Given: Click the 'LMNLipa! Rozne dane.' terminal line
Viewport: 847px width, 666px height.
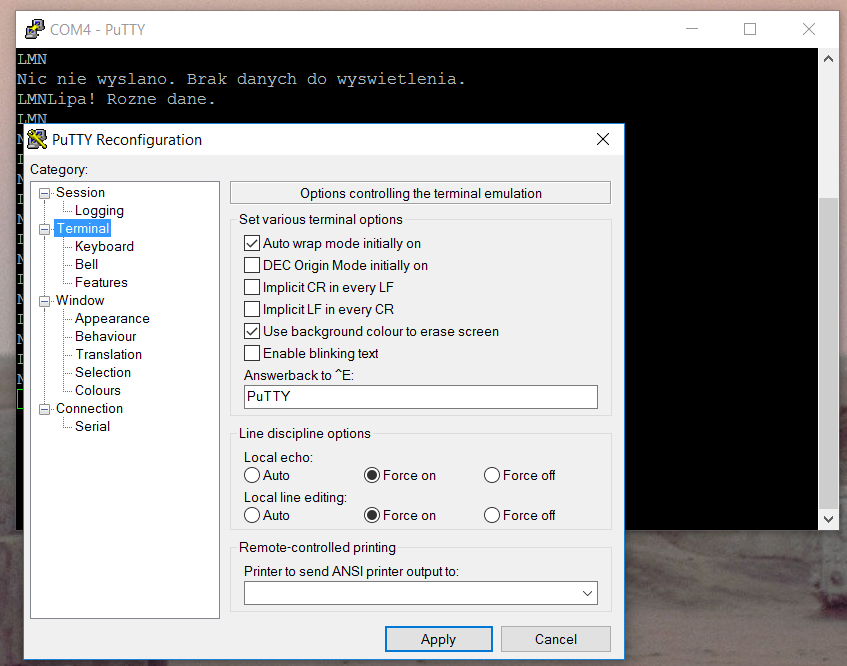Looking at the screenshot, I should click(116, 99).
